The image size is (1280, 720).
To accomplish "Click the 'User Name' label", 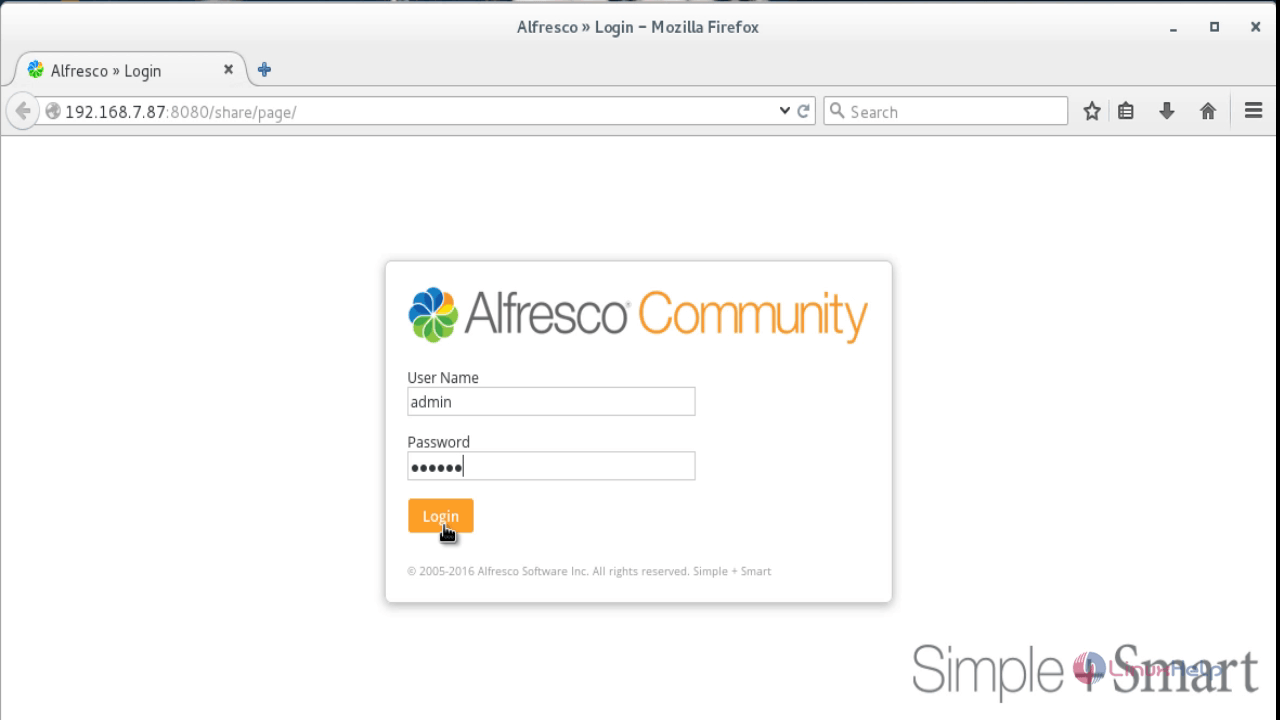I will coord(443,377).
